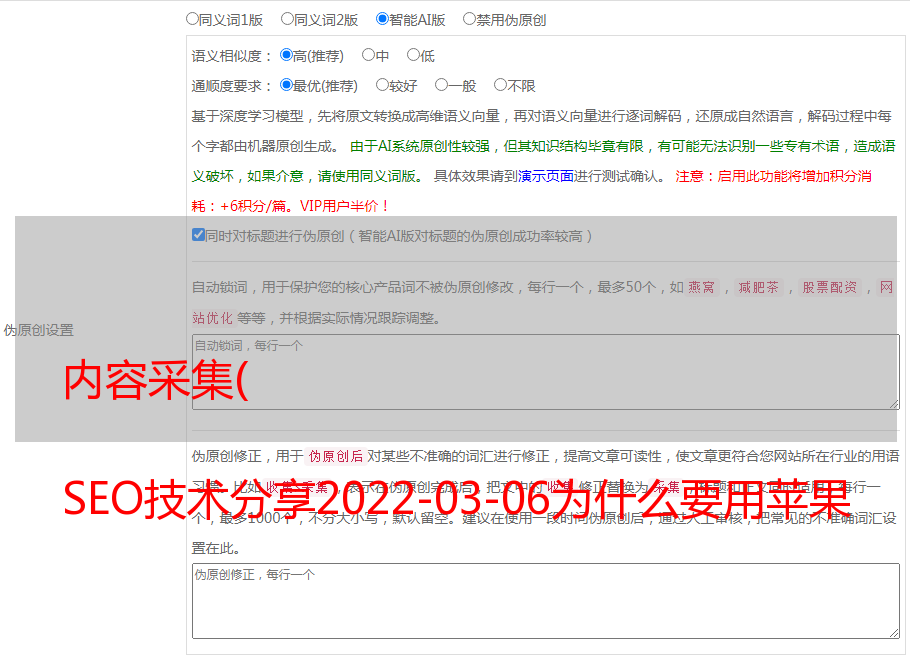Click the 伪原创修正 textarea
This screenshot has height=658, width=911.
[546, 601]
